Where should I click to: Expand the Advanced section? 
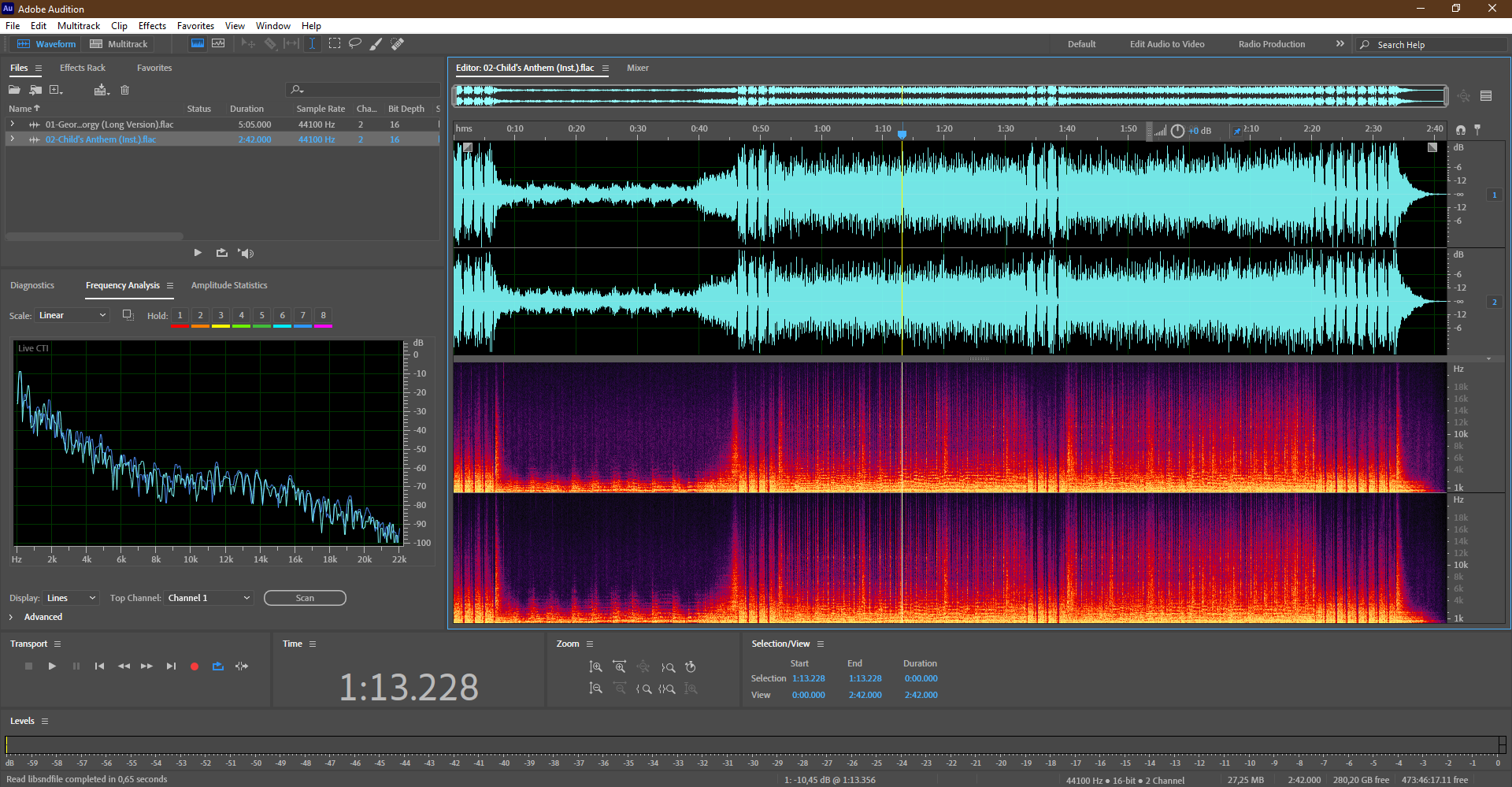pos(11,617)
